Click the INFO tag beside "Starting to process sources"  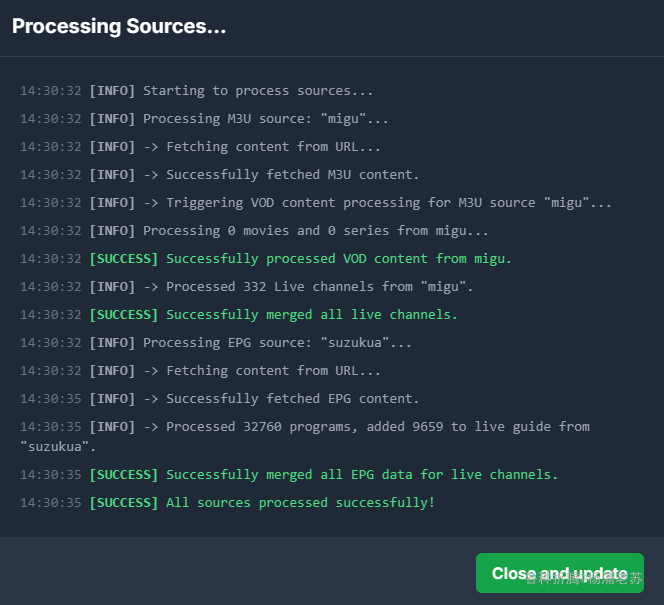(112, 91)
